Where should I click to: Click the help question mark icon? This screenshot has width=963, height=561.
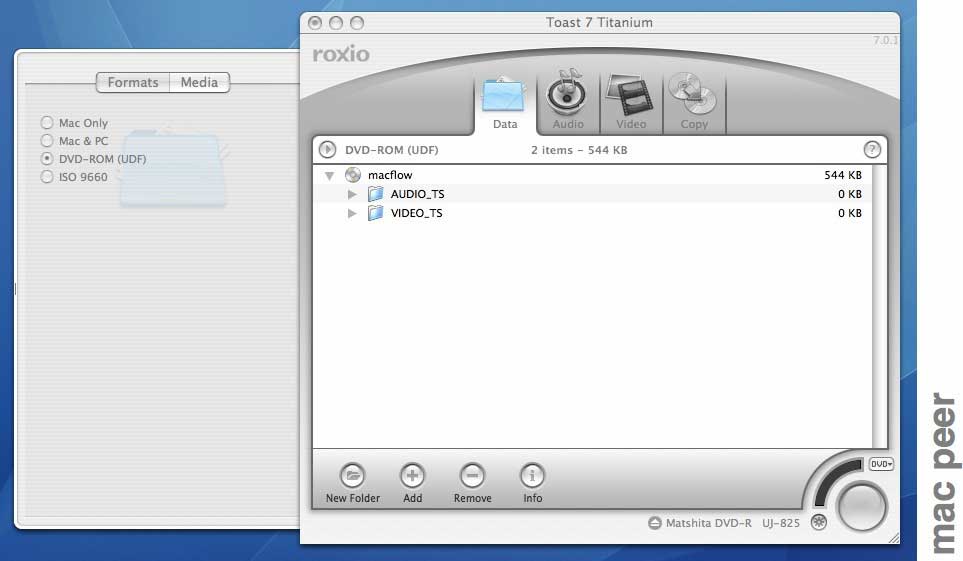point(872,149)
